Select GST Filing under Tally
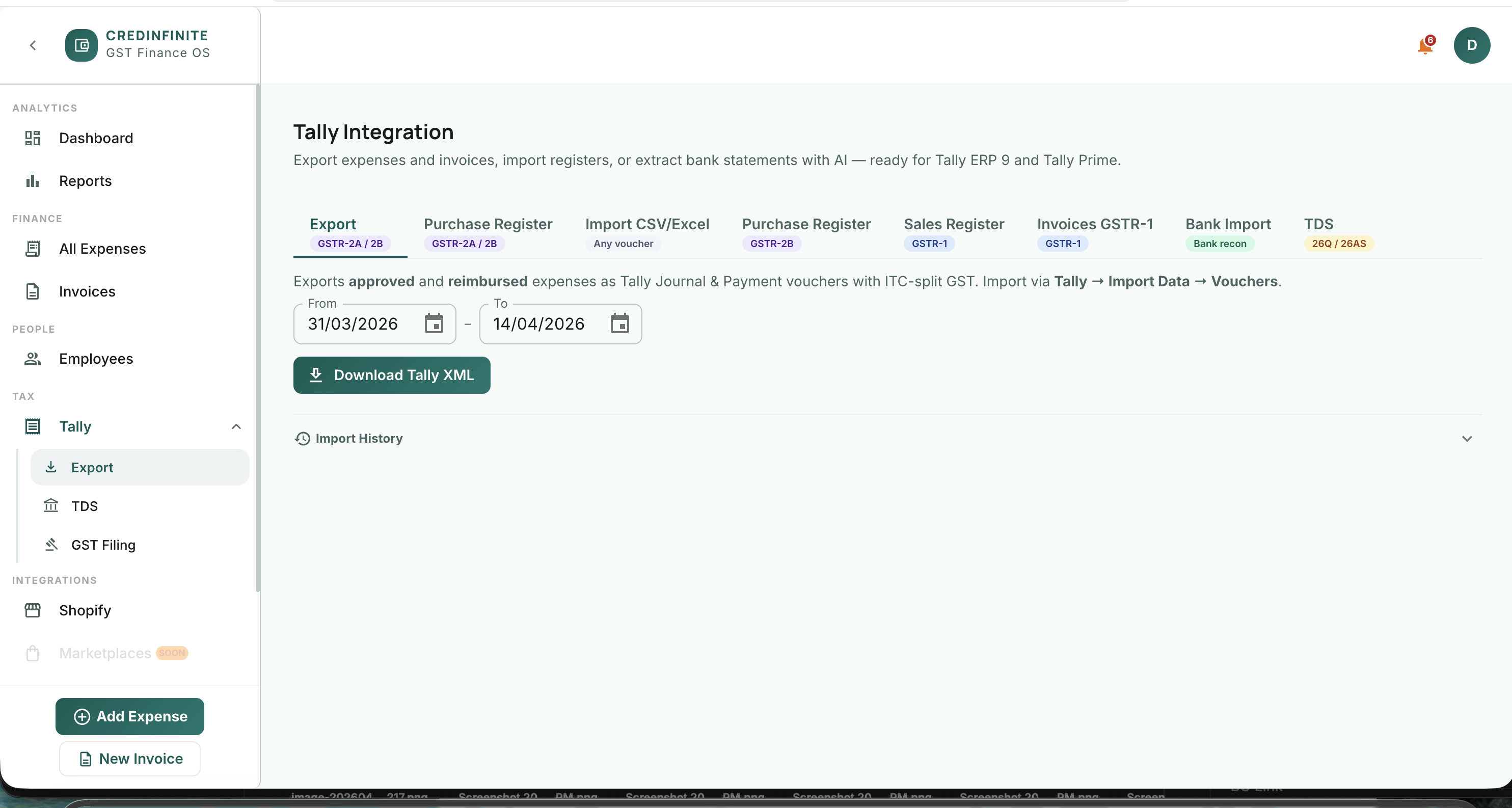The width and height of the screenshot is (1512, 808). tap(140, 545)
